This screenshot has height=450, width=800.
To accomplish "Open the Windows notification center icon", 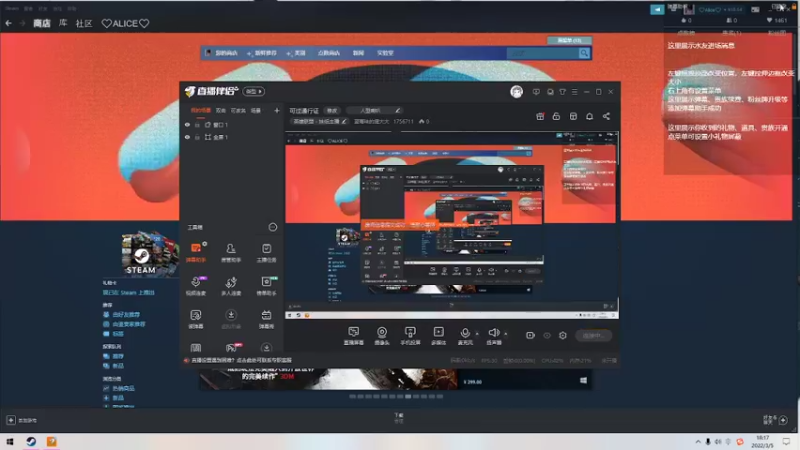I will point(786,442).
